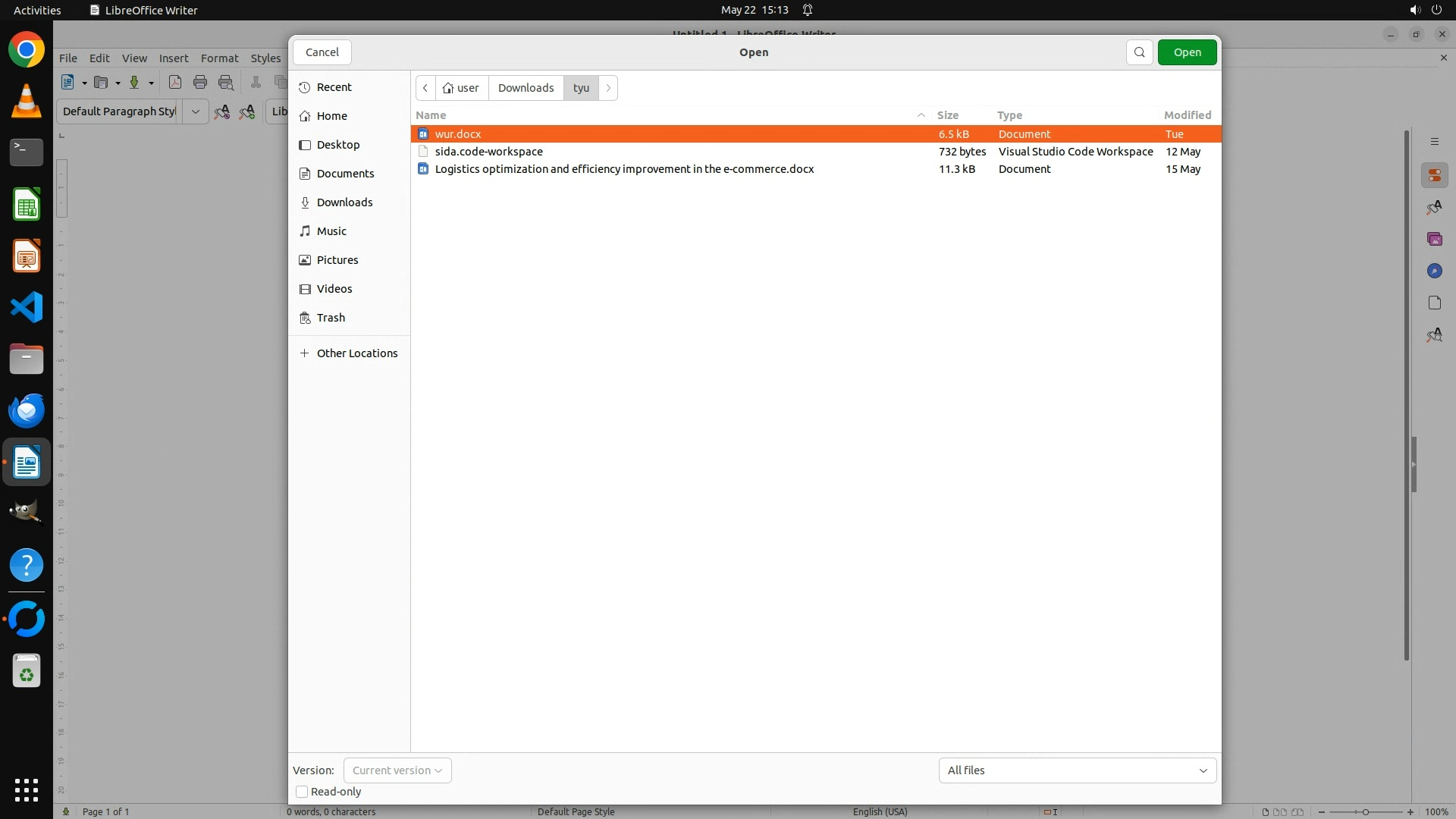Viewport: 1456px width, 819px height.
Task: Expand the All files filter dropdown
Action: point(1077,770)
